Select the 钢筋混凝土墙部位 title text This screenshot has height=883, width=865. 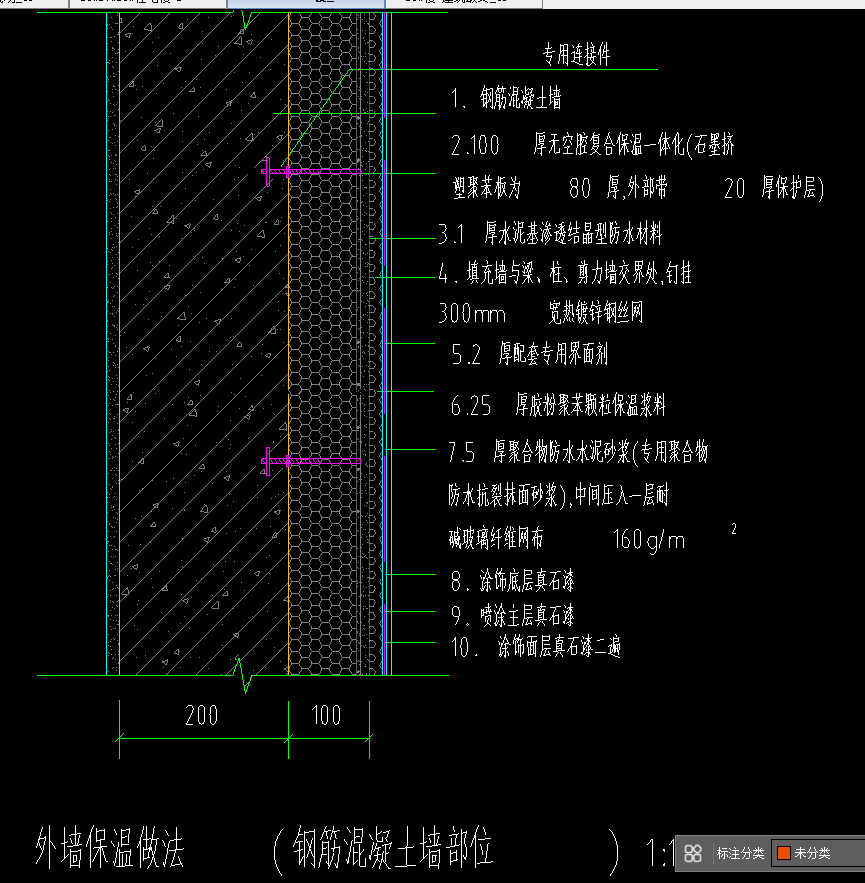click(393, 848)
